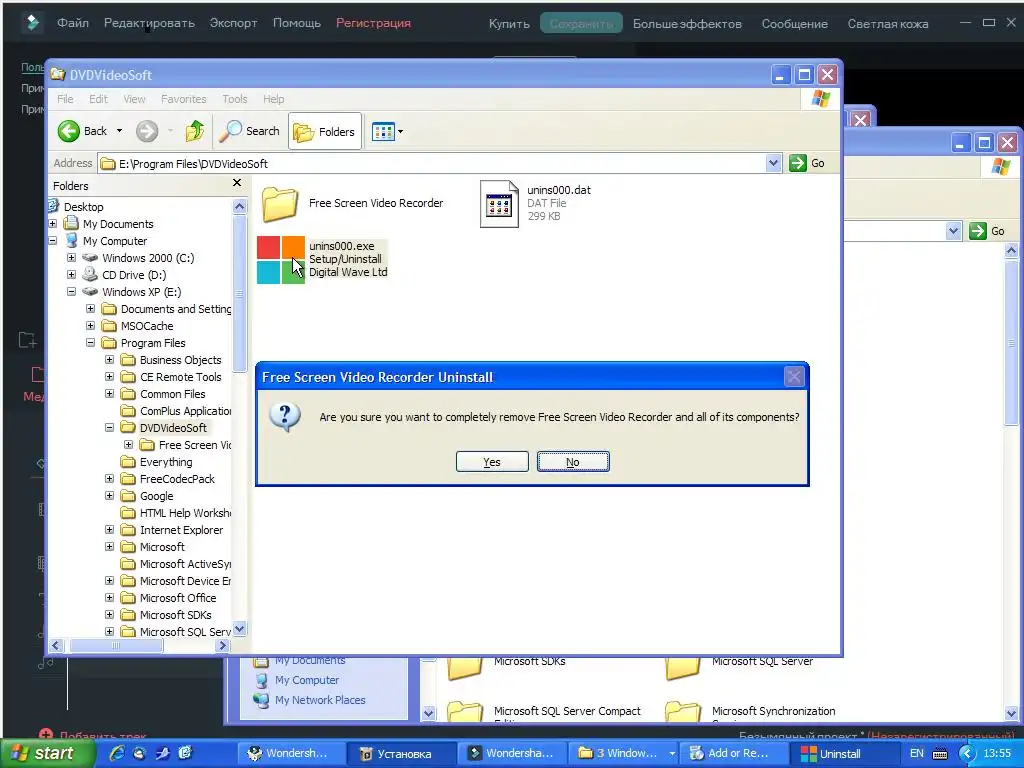Collapse Windows XP (E:) drive node
The width and height of the screenshot is (1024, 768).
coord(72,291)
